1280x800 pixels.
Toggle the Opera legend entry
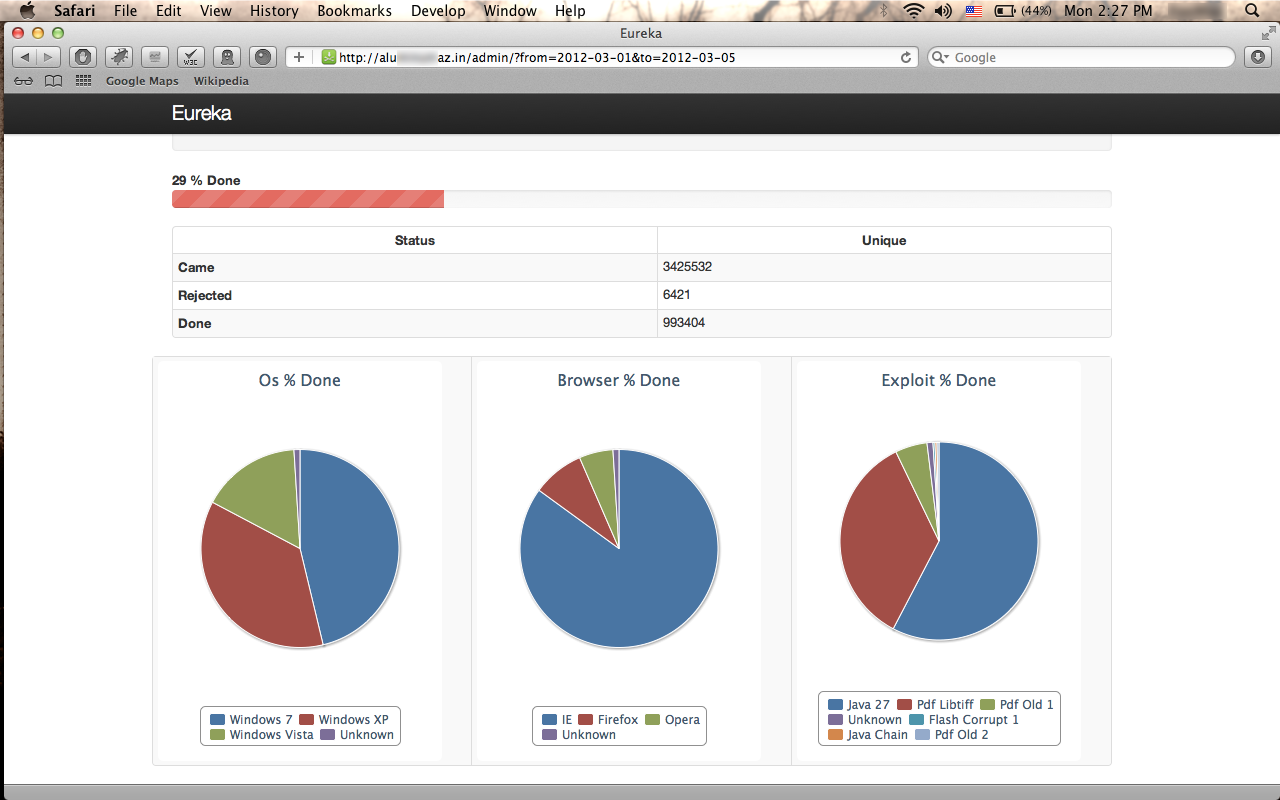[x=673, y=719]
